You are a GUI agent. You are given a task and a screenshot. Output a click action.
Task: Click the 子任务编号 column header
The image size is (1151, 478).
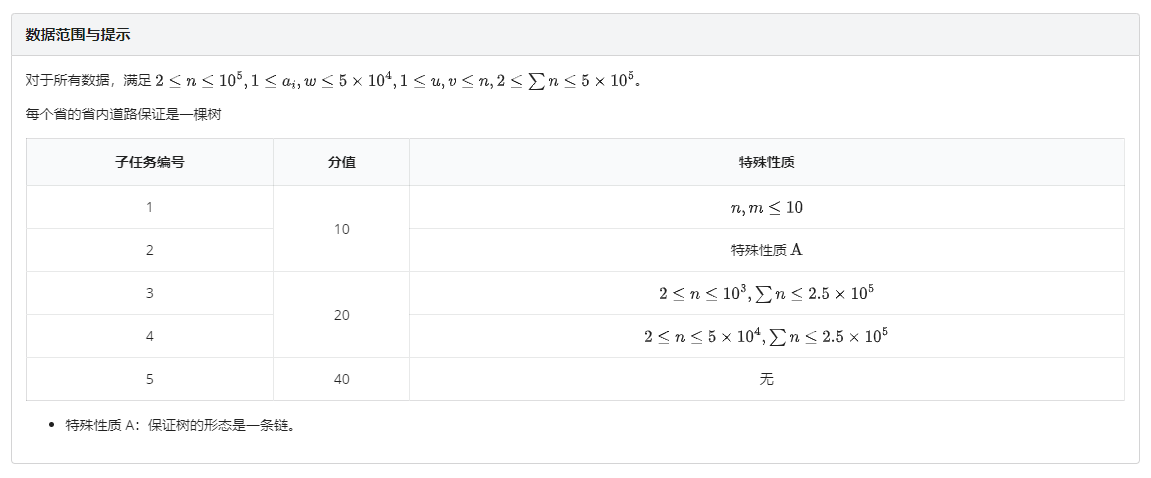(150, 162)
